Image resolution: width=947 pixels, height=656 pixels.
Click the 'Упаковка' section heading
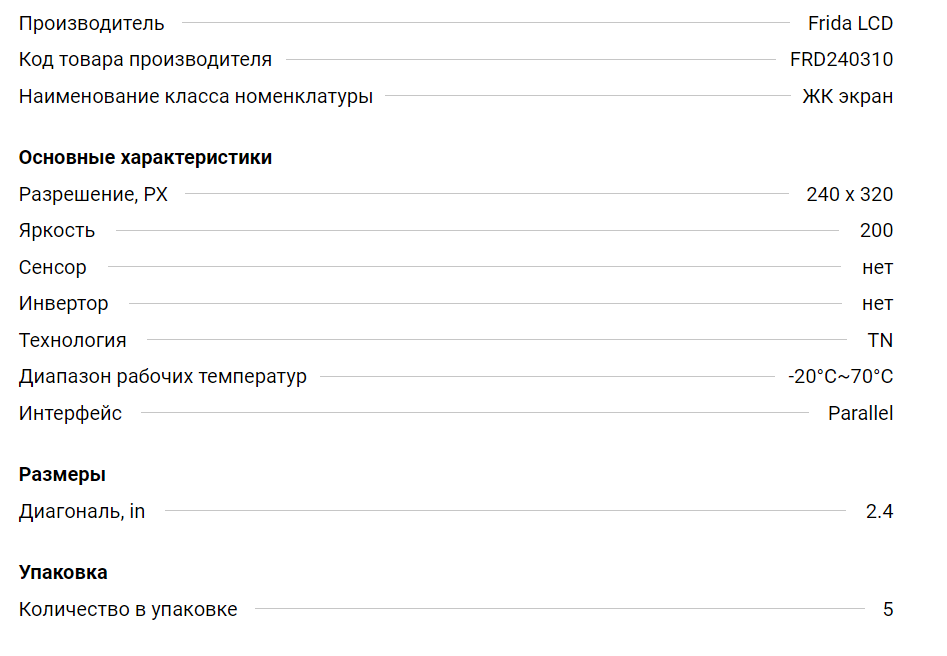(63, 572)
